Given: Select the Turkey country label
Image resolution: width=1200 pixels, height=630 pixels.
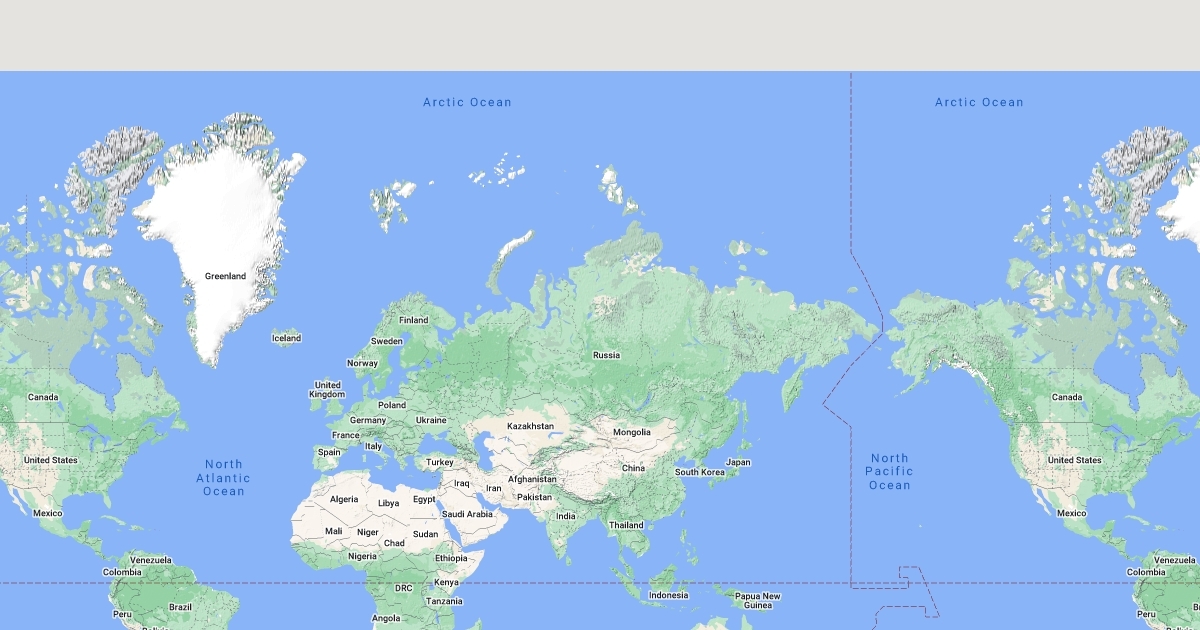Looking at the screenshot, I should [x=440, y=462].
